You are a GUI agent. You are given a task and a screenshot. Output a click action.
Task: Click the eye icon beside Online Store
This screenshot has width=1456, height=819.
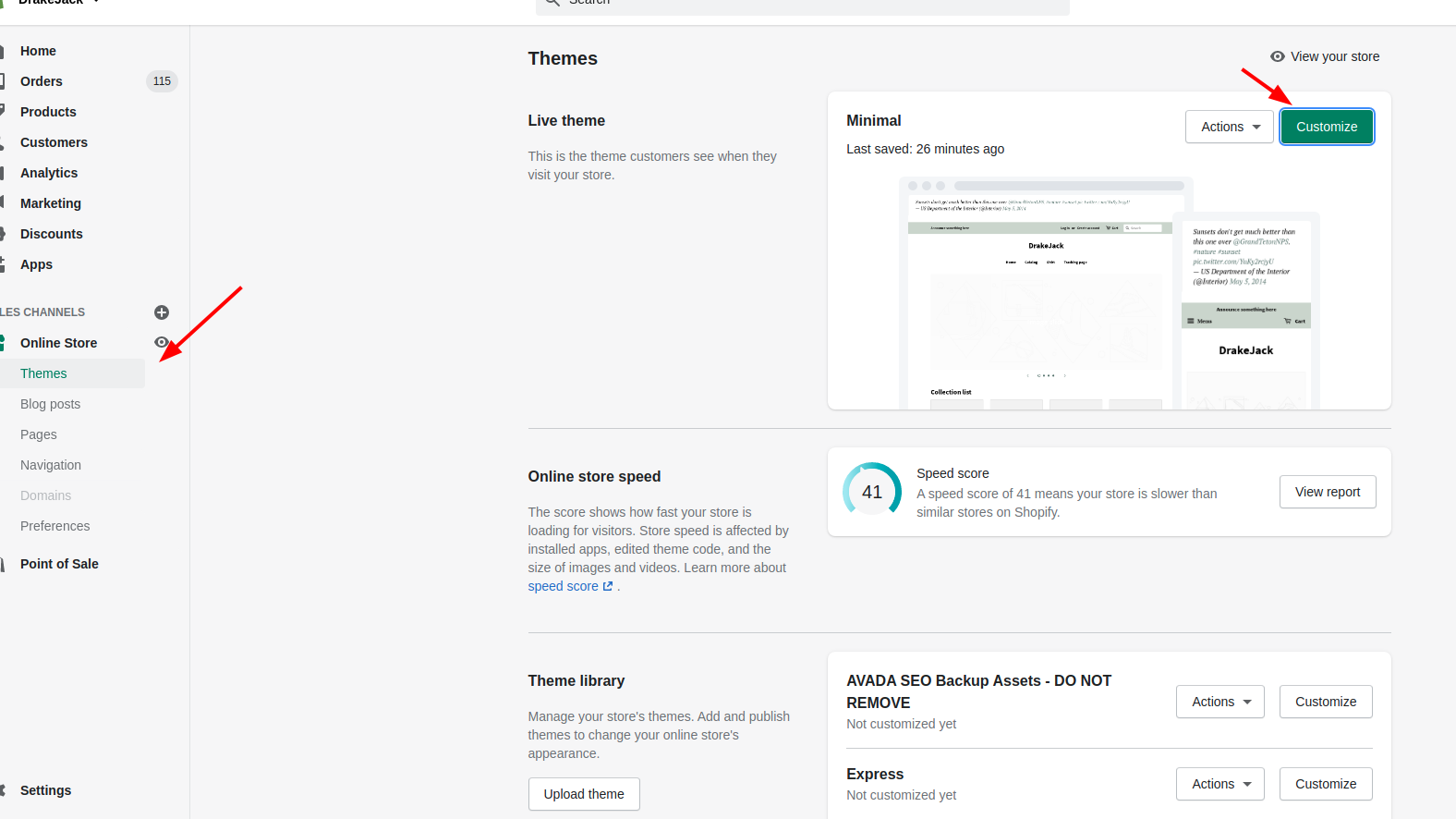[162, 342]
